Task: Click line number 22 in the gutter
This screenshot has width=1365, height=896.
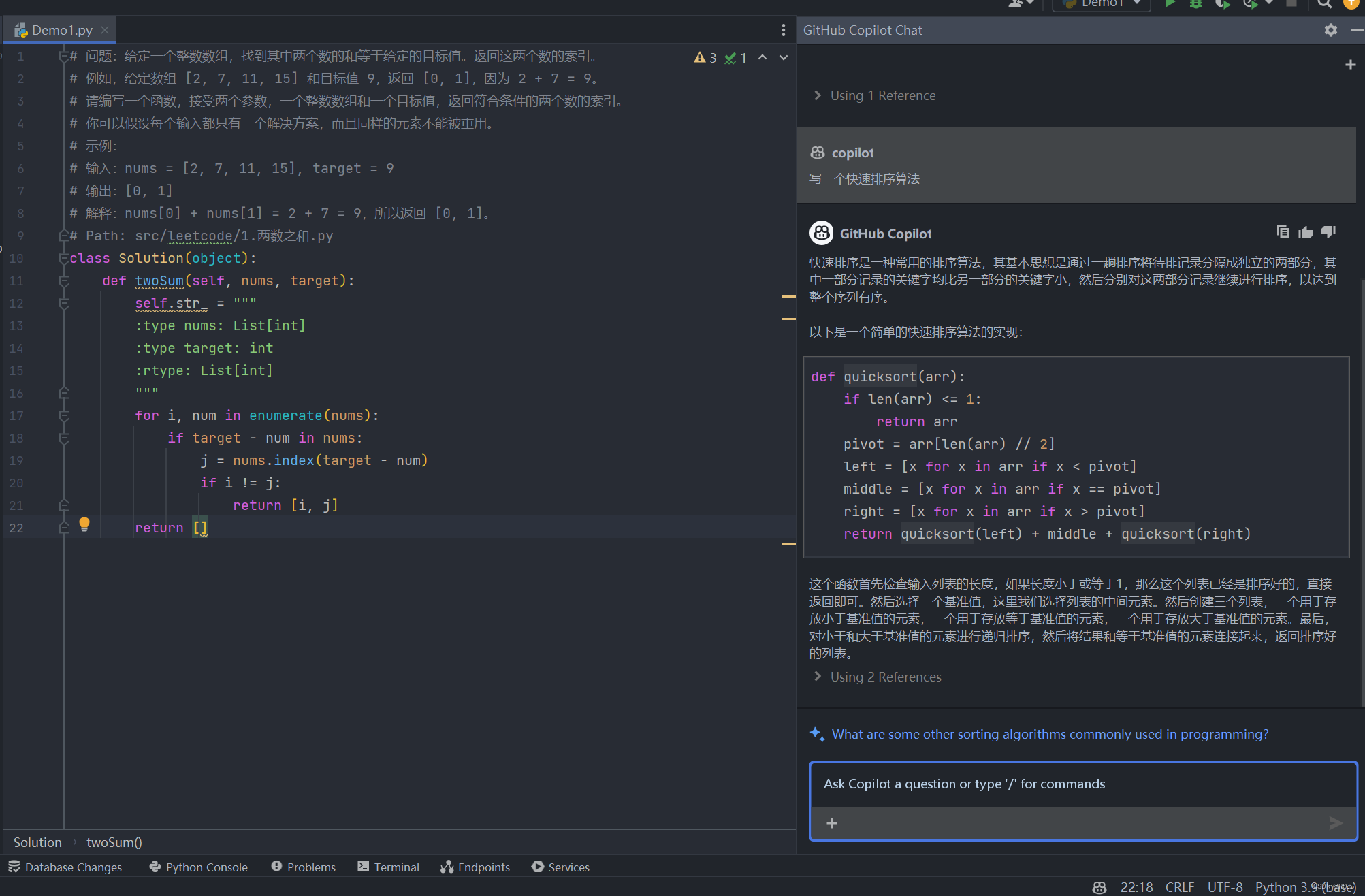Action: click(16, 528)
